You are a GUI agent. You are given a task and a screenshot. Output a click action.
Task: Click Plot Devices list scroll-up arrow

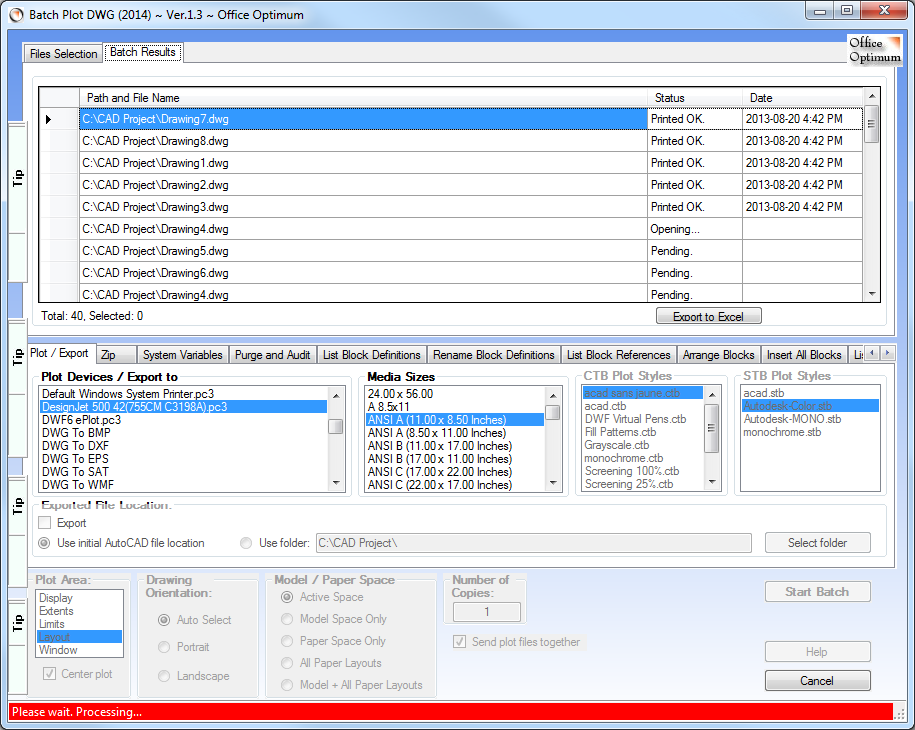tap(336, 395)
